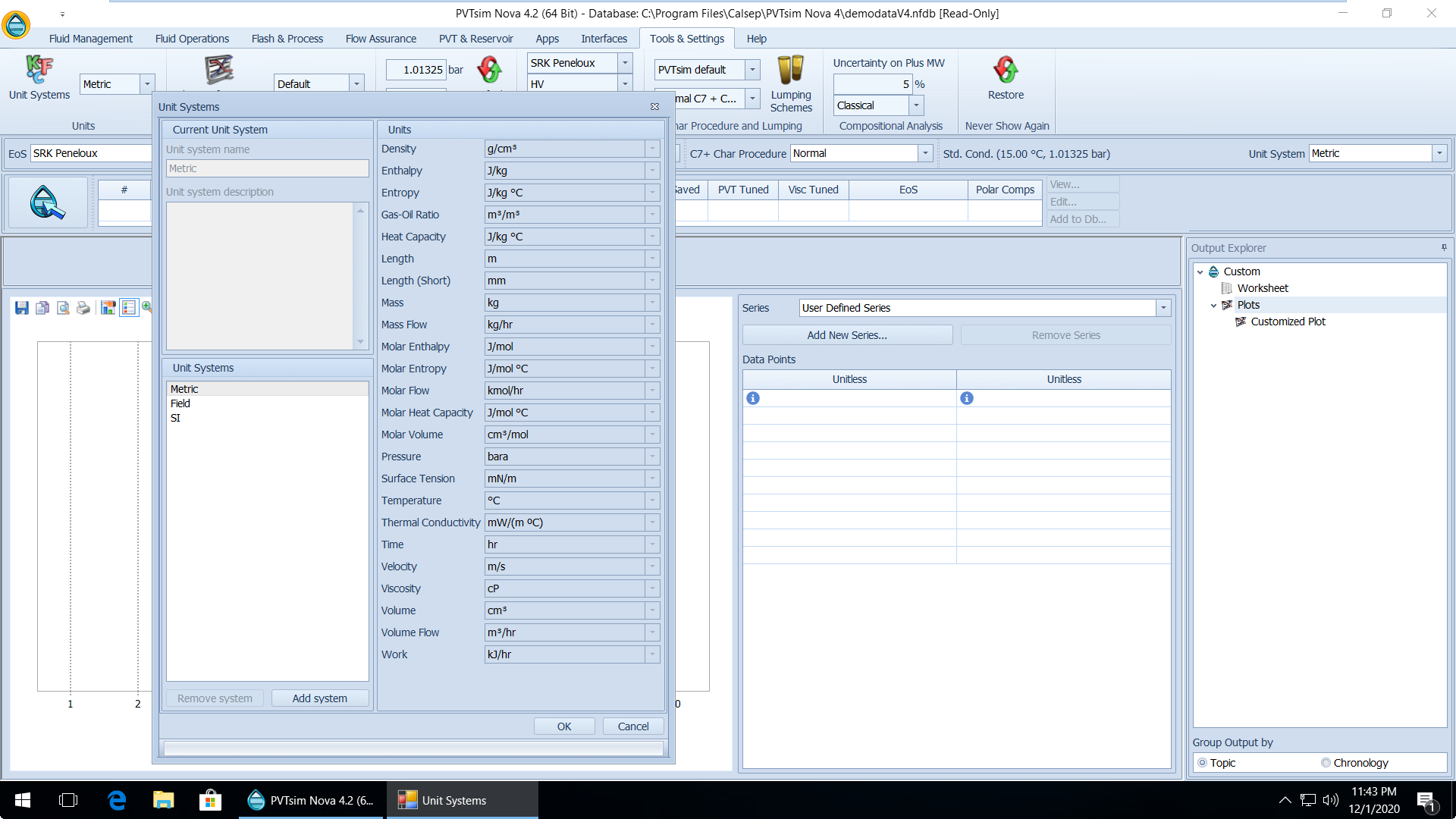Image resolution: width=1456 pixels, height=819 pixels.
Task: Open the Flash & Process tab
Action: pyautogui.click(x=287, y=39)
